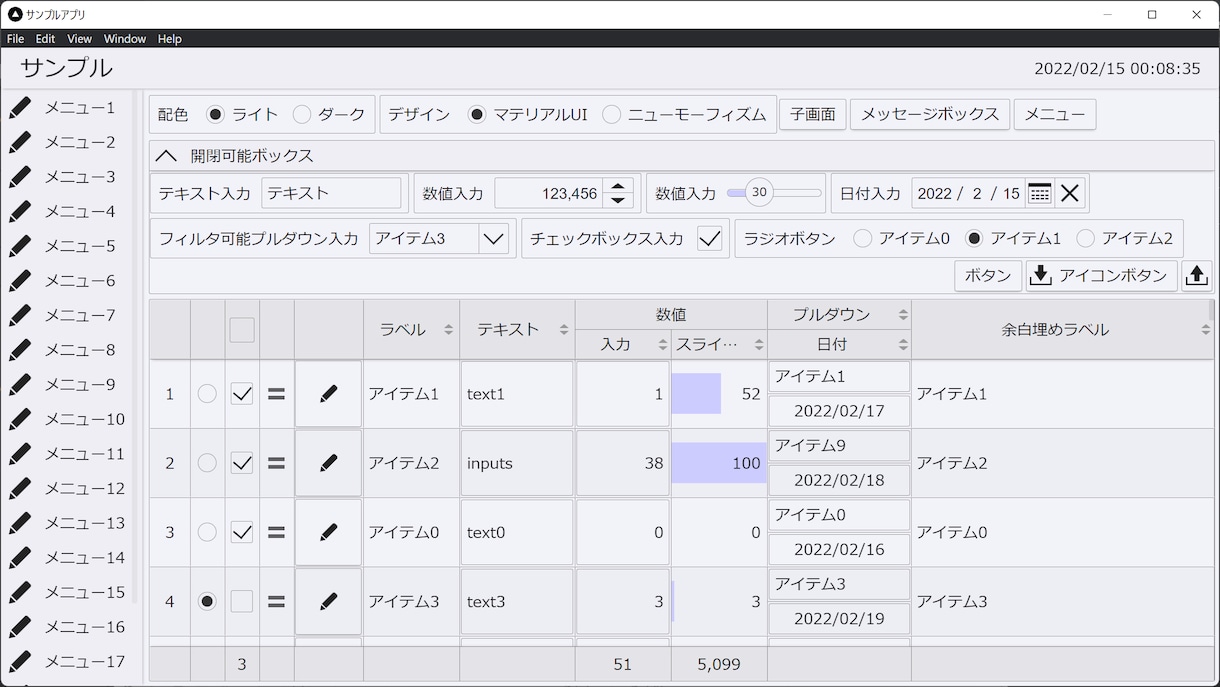The width and height of the screenshot is (1220, 687).
Task: Open the date picker calendar icon
Action: click(1040, 193)
